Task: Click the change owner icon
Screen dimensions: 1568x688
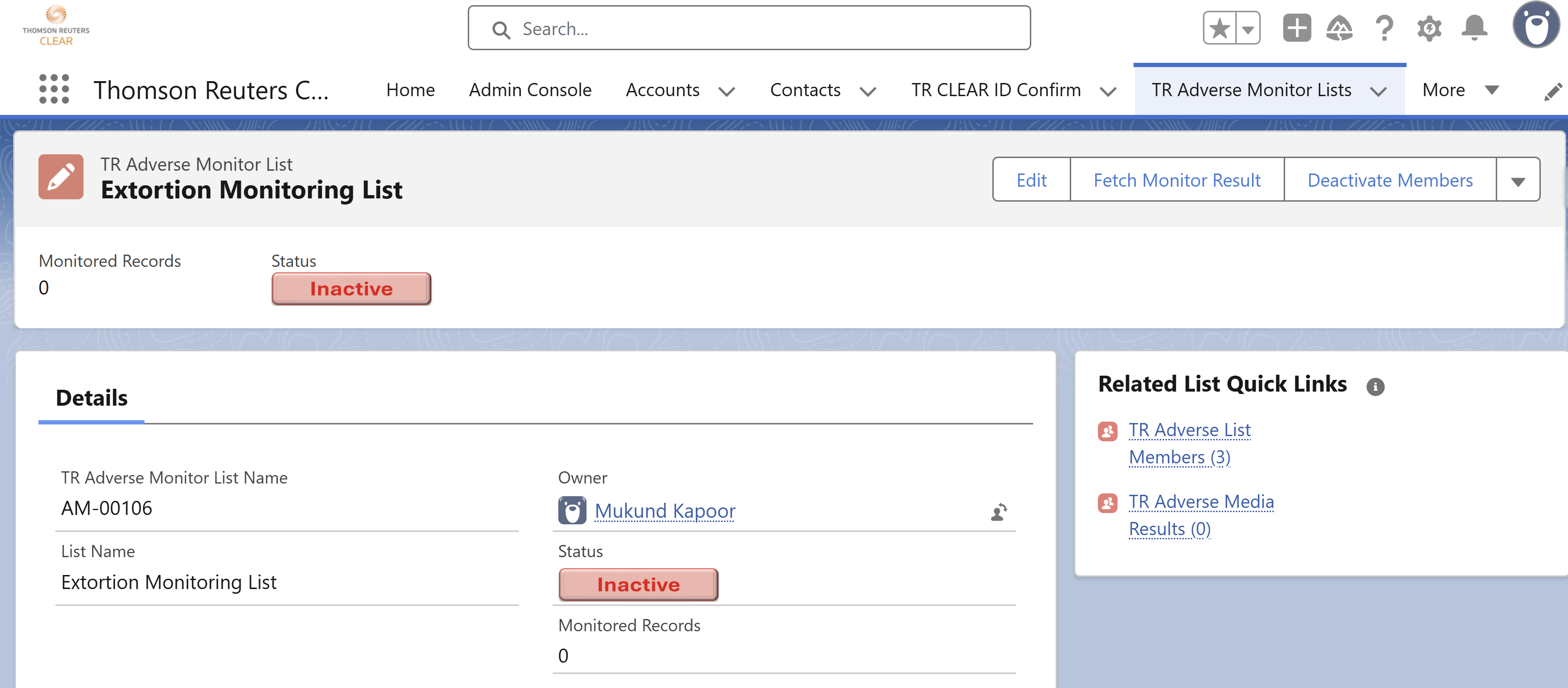Action: pyautogui.click(x=999, y=512)
